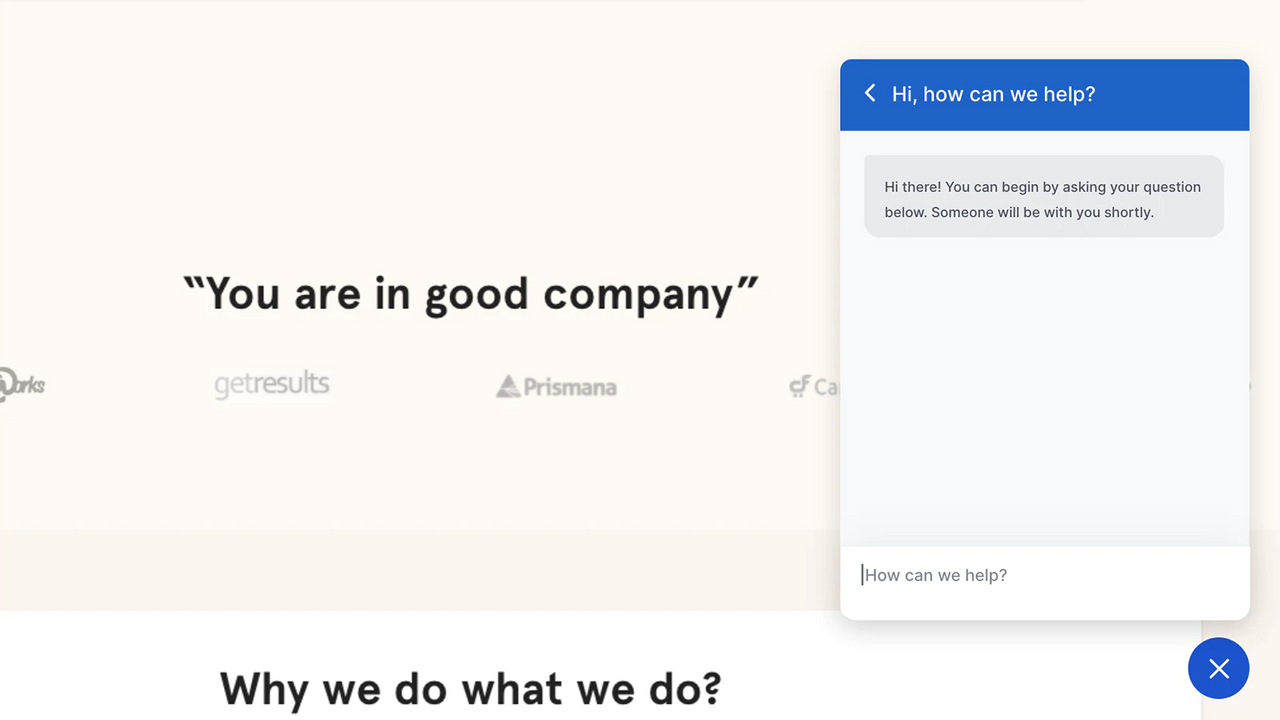
Task: Click the chat header bar
Action: (1044, 94)
